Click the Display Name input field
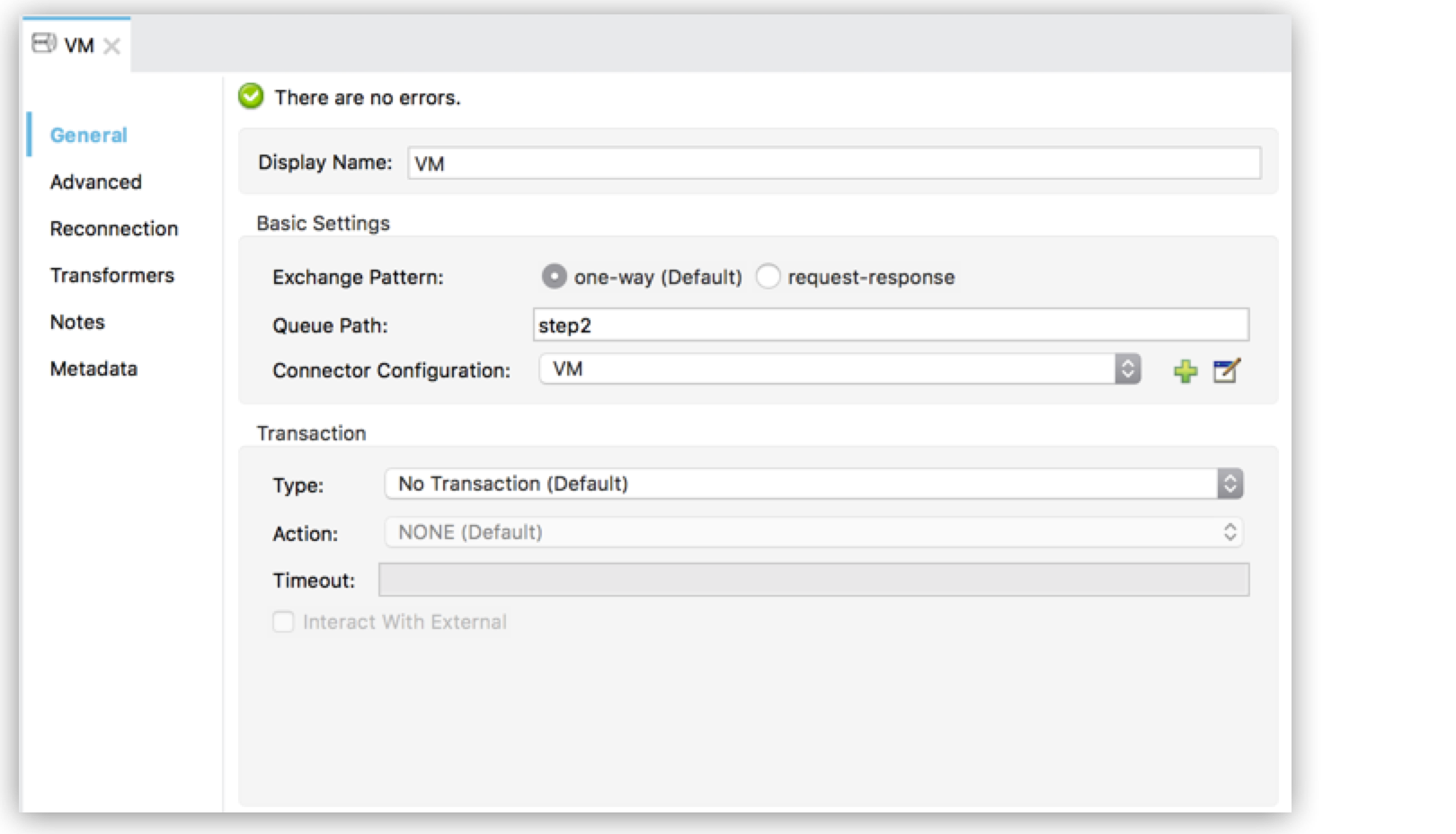 pos(836,163)
